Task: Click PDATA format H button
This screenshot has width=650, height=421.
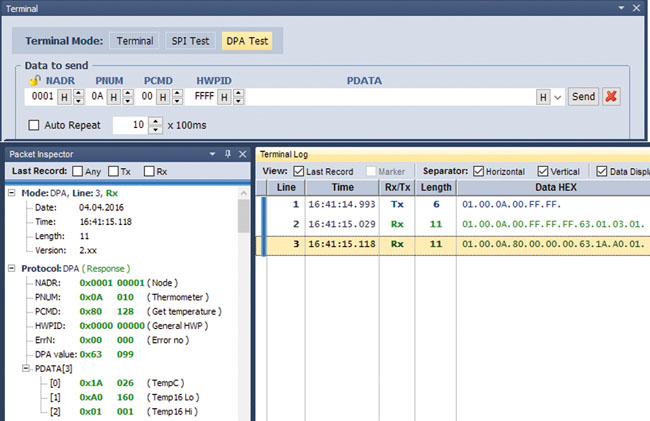Action: pyautogui.click(x=543, y=97)
